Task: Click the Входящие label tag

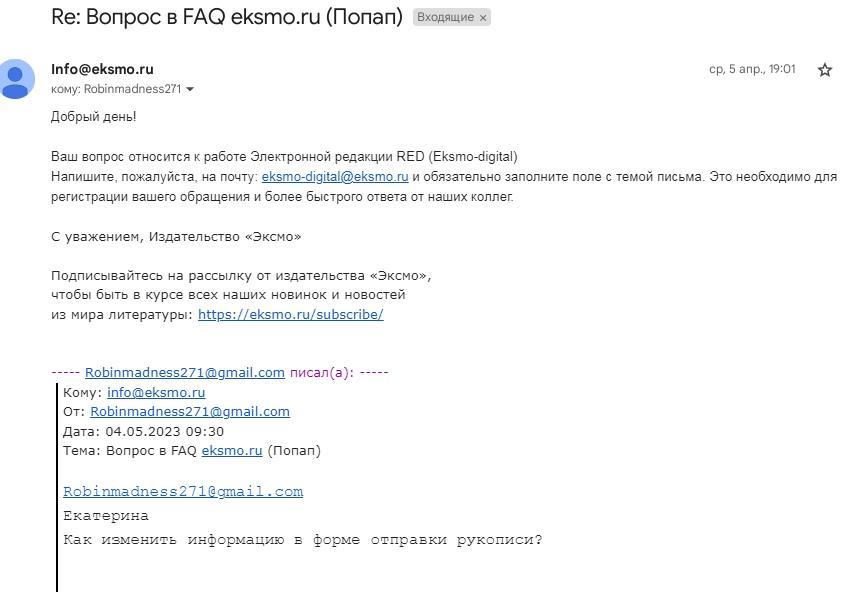Action: click(x=445, y=18)
